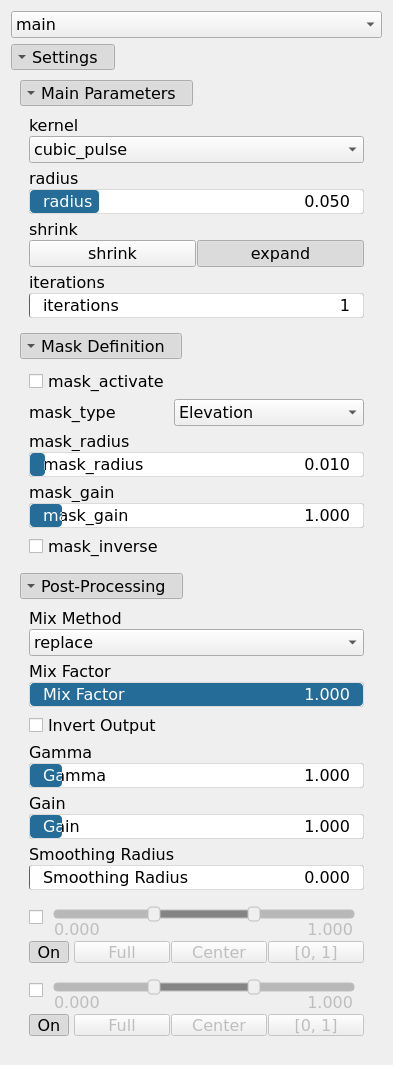Viewport: 393px width, 1065px height.
Task: Collapse the Settings section
Action: [x=63, y=57]
